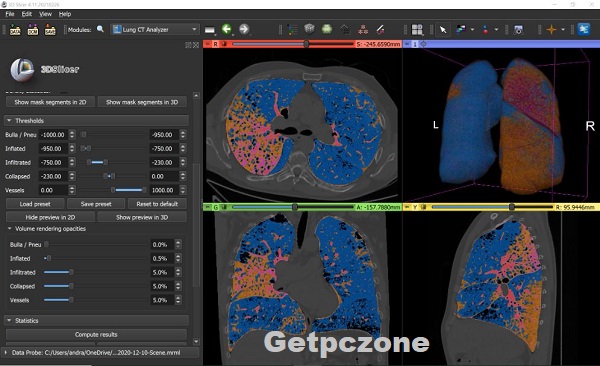Click the Compute results button

(x=96, y=335)
